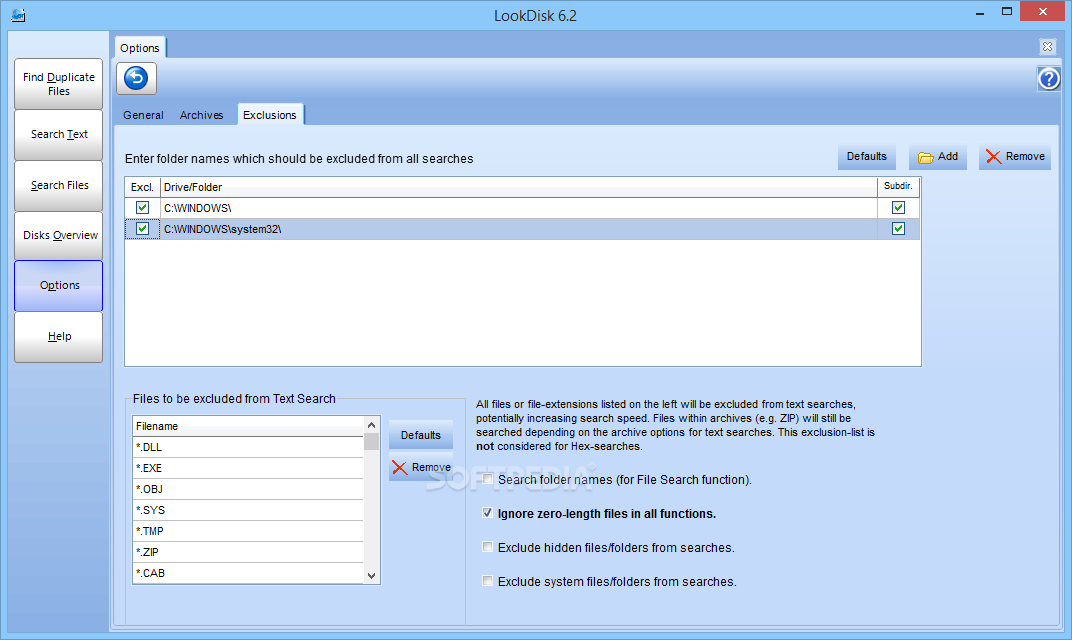The height and width of the screenshot is (640, 1072).
Task: Click the Excl. column header
Action: click(x=142, y=187)
